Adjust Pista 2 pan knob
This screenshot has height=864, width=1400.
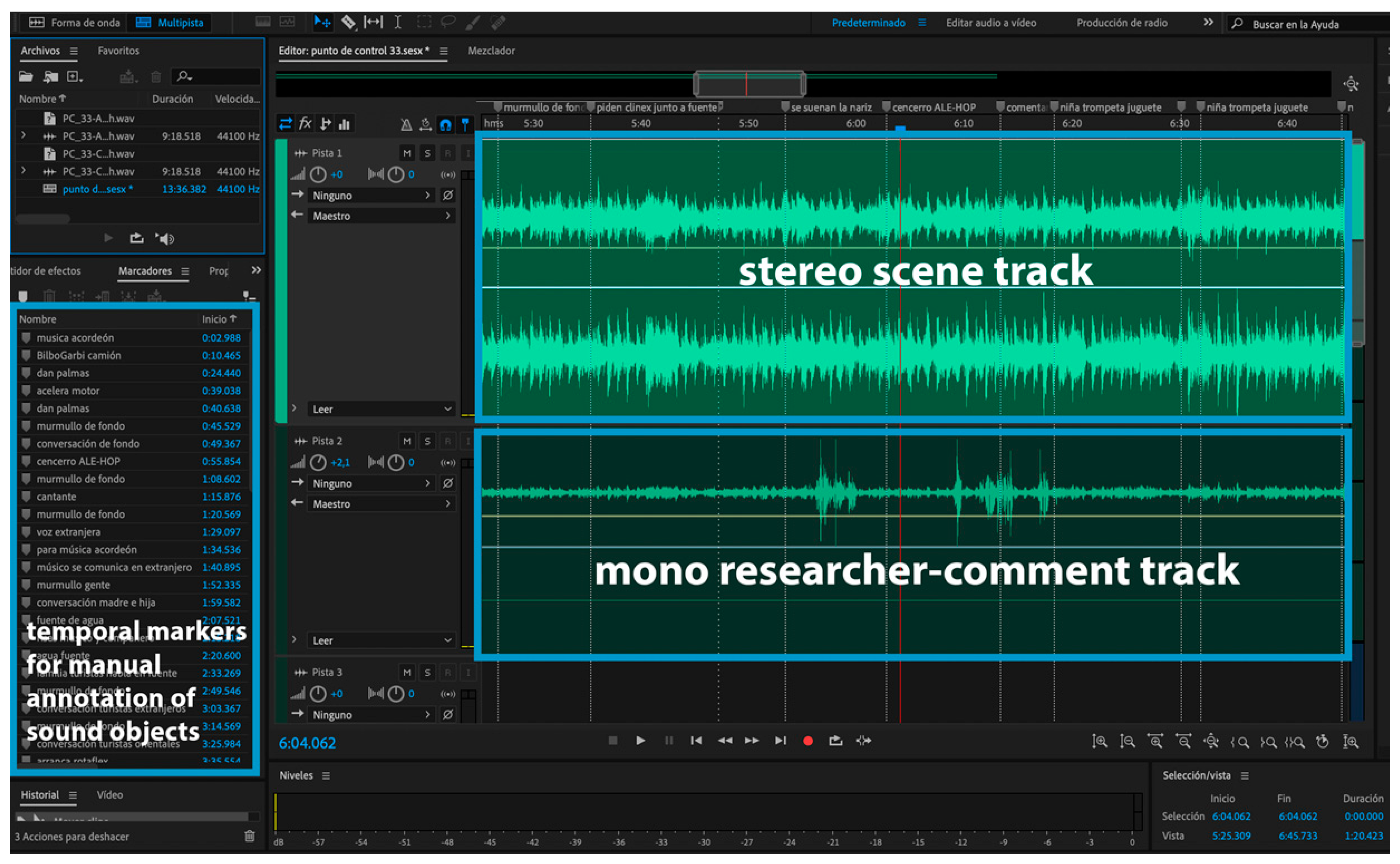pos(395,462)
